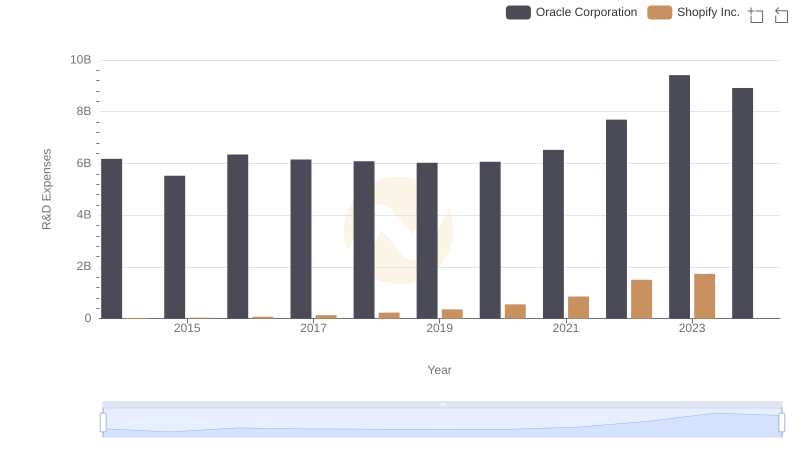800x461 pixels.
Task: Click the Oracle bar for 2016
Action: [238, 237]
